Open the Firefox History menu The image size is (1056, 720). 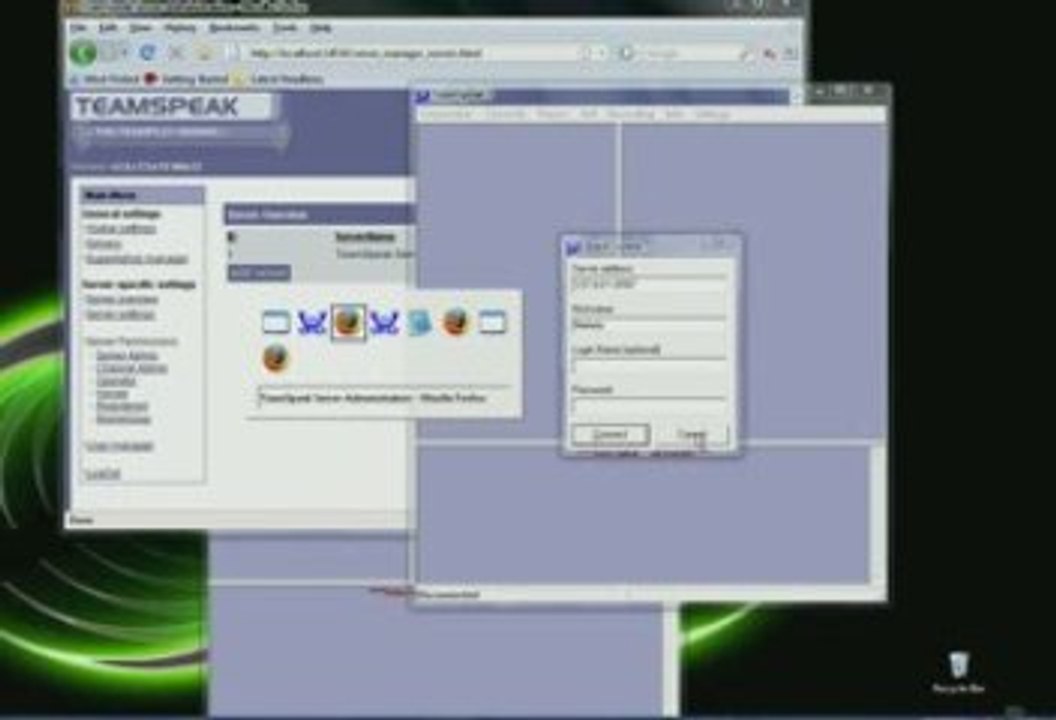(180, 28)
